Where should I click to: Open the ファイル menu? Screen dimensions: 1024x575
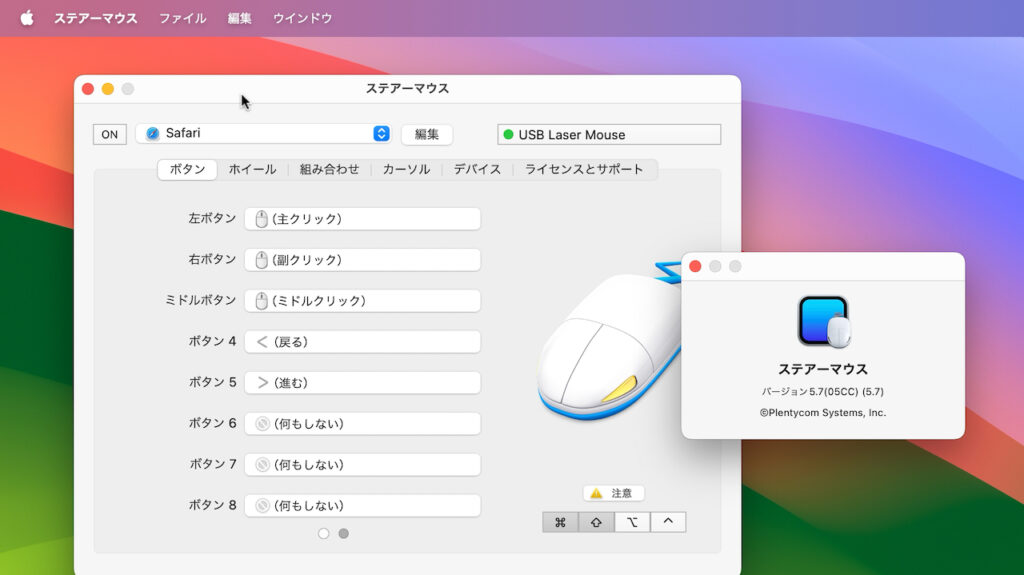[x=183, y=18]
